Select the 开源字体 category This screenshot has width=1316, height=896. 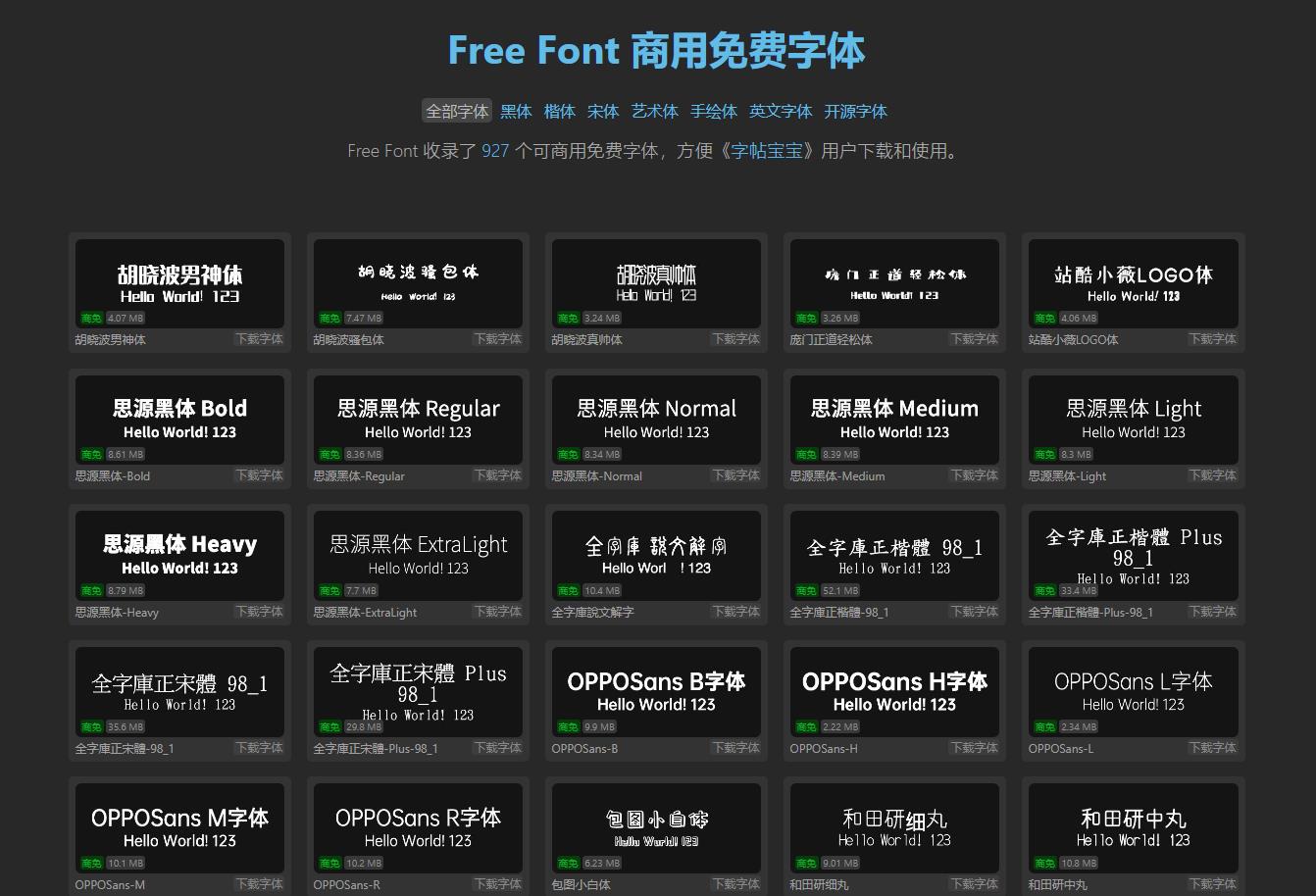(x=855, y=111)
